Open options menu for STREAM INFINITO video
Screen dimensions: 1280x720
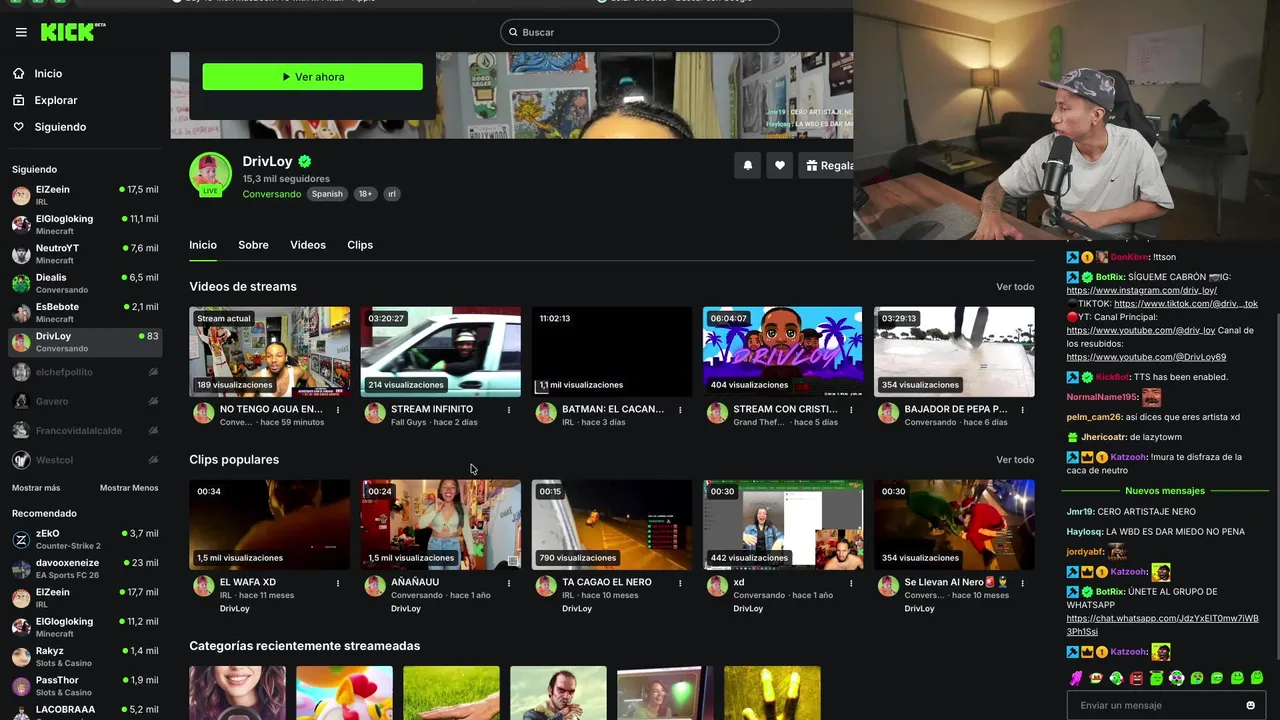coord(509,410)
